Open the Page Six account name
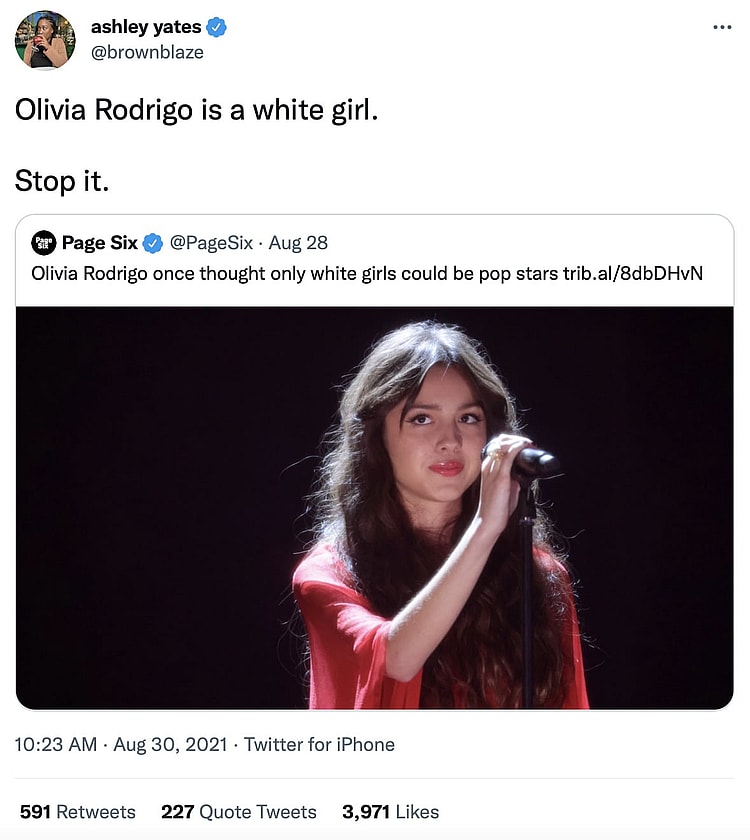The height and width of the screenshot is (840, 750). point(100,243)
